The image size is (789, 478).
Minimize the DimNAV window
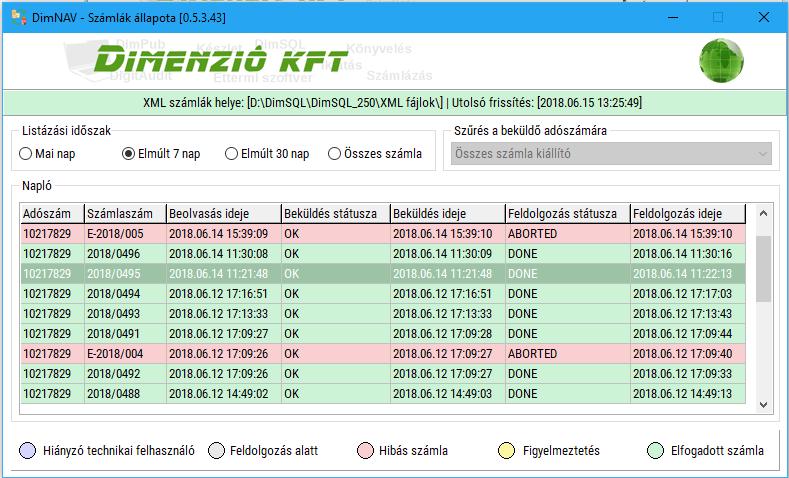pyautogui.click(x=673, y=17)
